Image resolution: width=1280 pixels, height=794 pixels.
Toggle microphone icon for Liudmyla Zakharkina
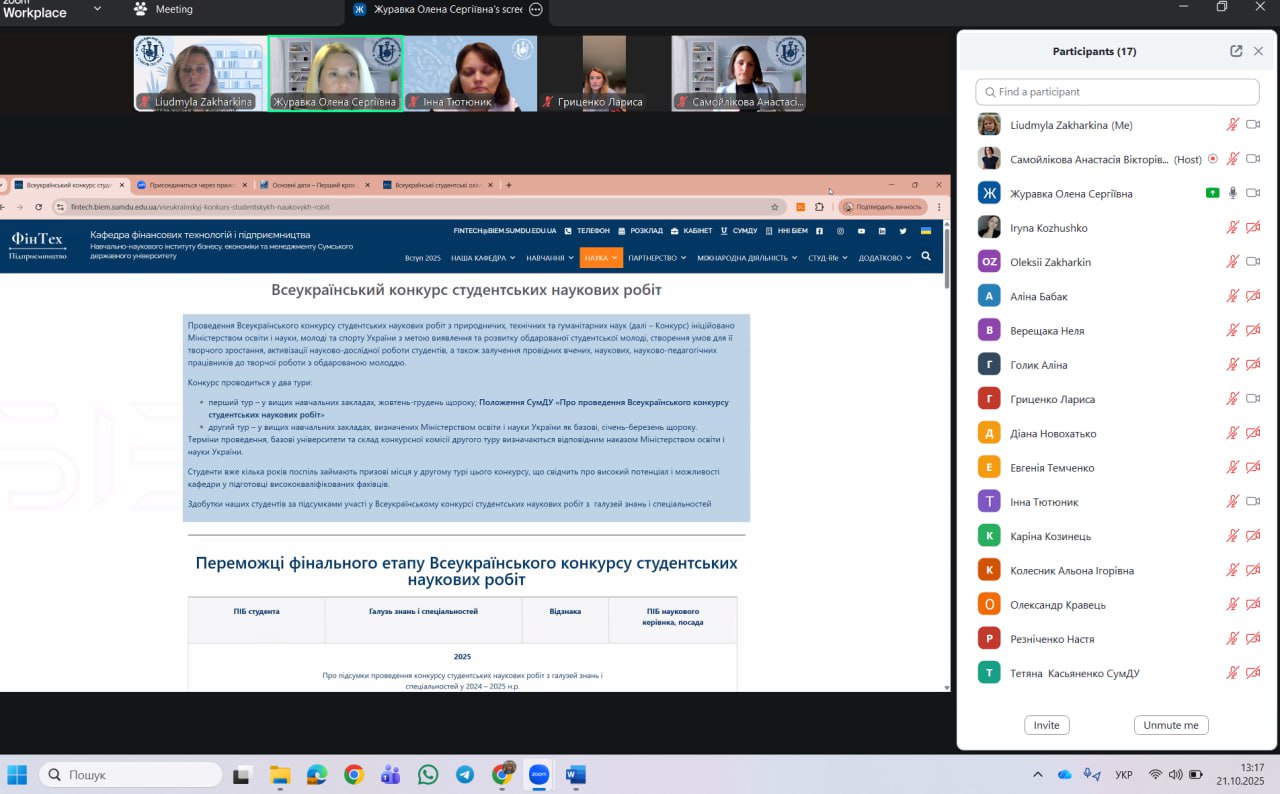[1233, 125]
